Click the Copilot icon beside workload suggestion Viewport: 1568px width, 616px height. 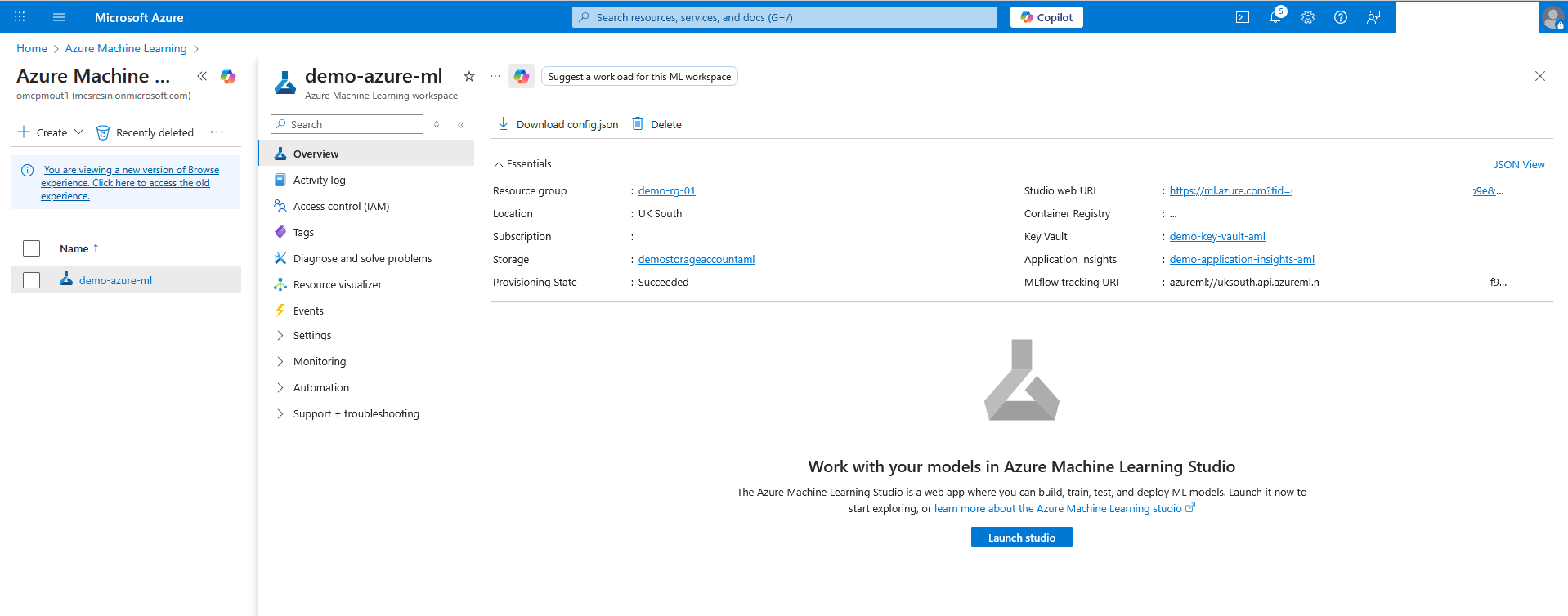(x=522, y=76)
